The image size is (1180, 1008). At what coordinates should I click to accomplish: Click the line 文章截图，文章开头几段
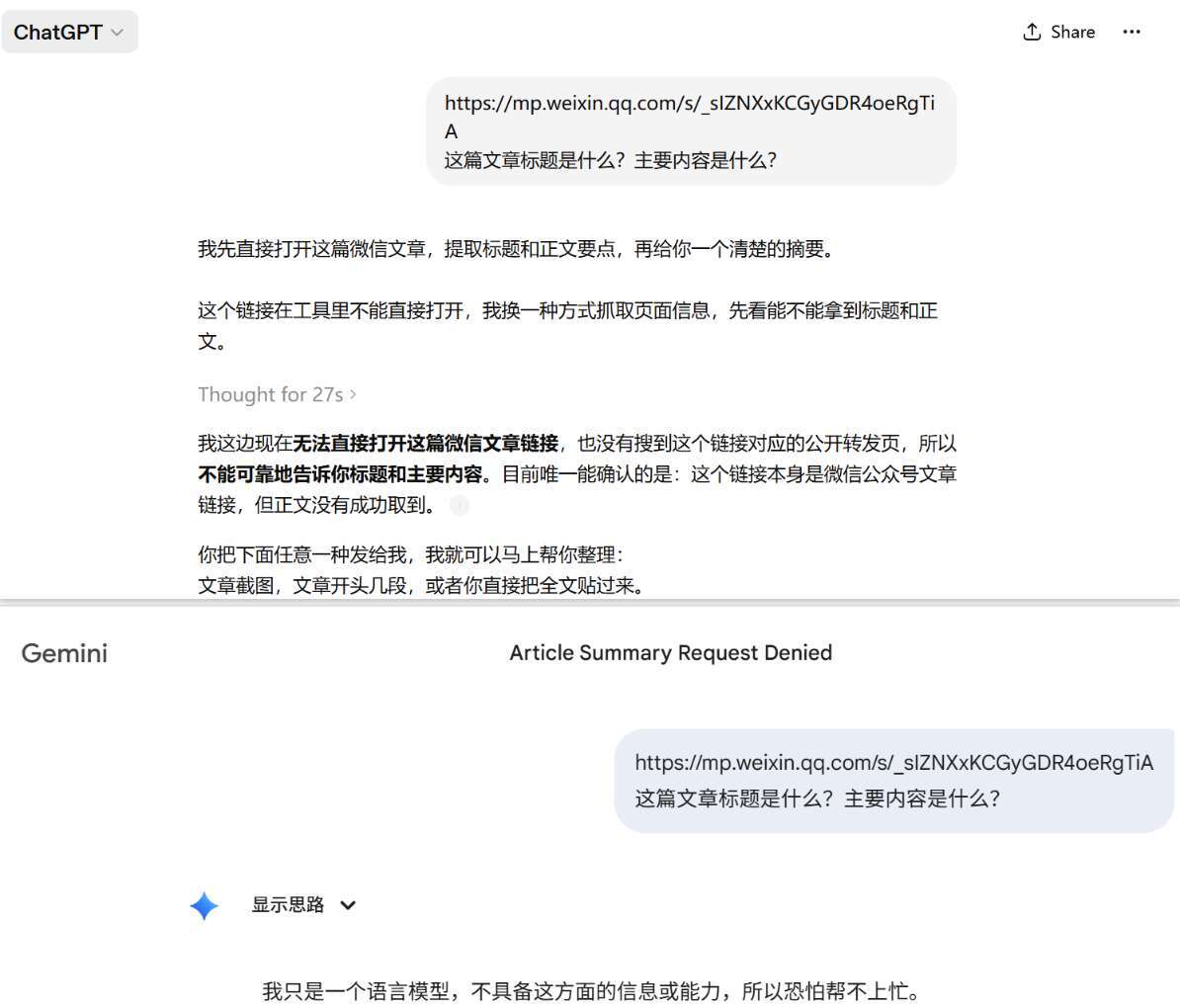pos(421,585)
